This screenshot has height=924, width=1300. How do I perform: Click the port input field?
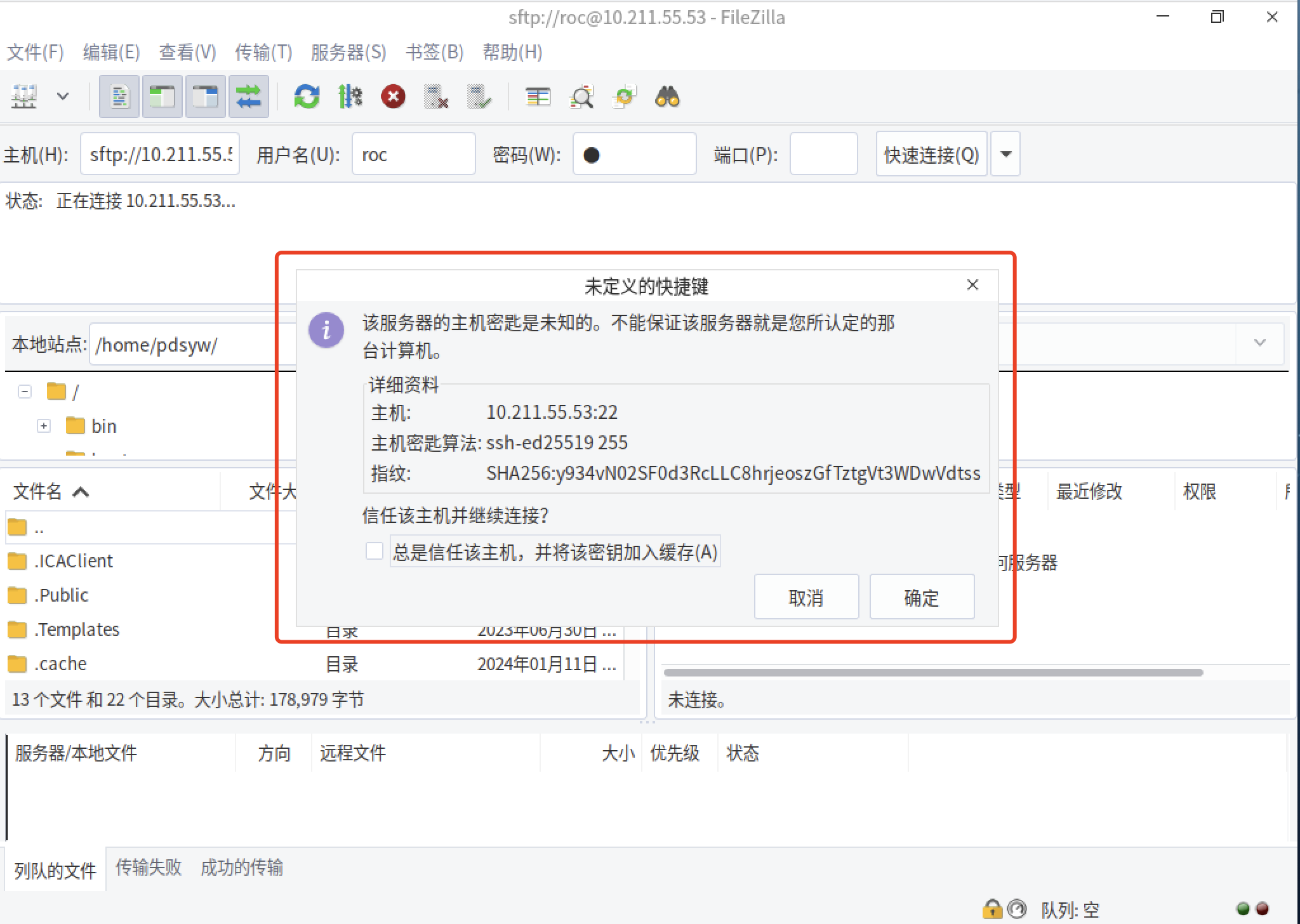click(x=823, y=154)
